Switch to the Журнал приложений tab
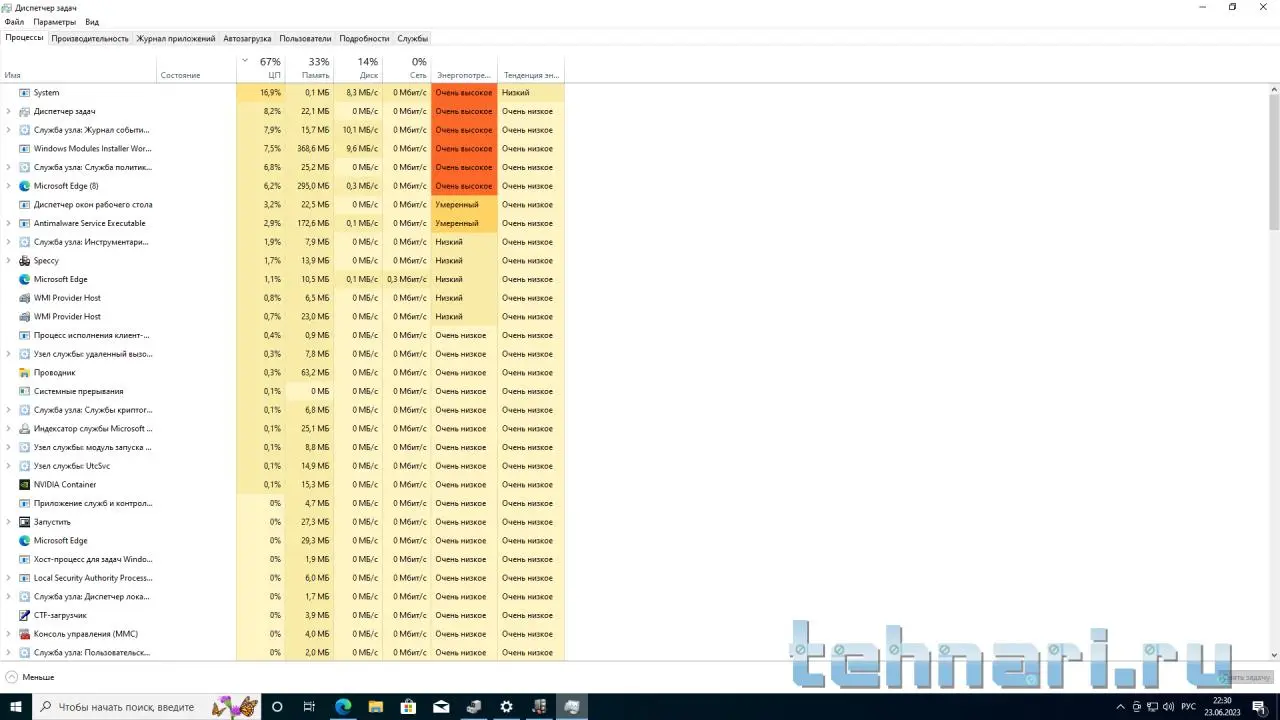 point(176,39)
